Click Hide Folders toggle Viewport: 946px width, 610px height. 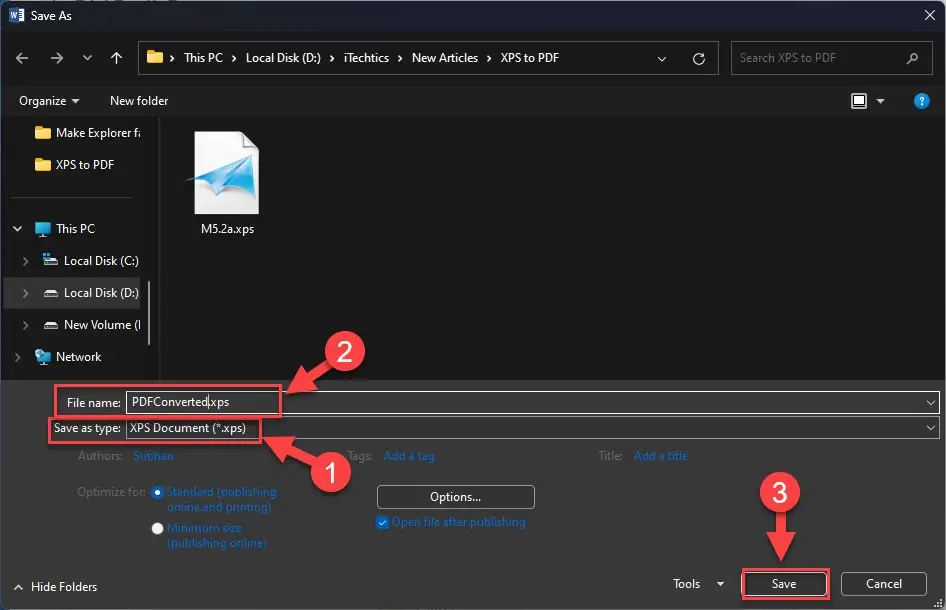[56, 586]
